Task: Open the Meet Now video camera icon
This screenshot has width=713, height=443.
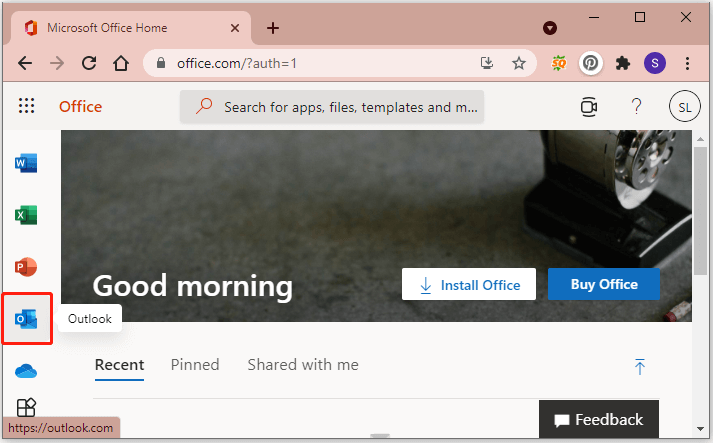Action: 589,107
